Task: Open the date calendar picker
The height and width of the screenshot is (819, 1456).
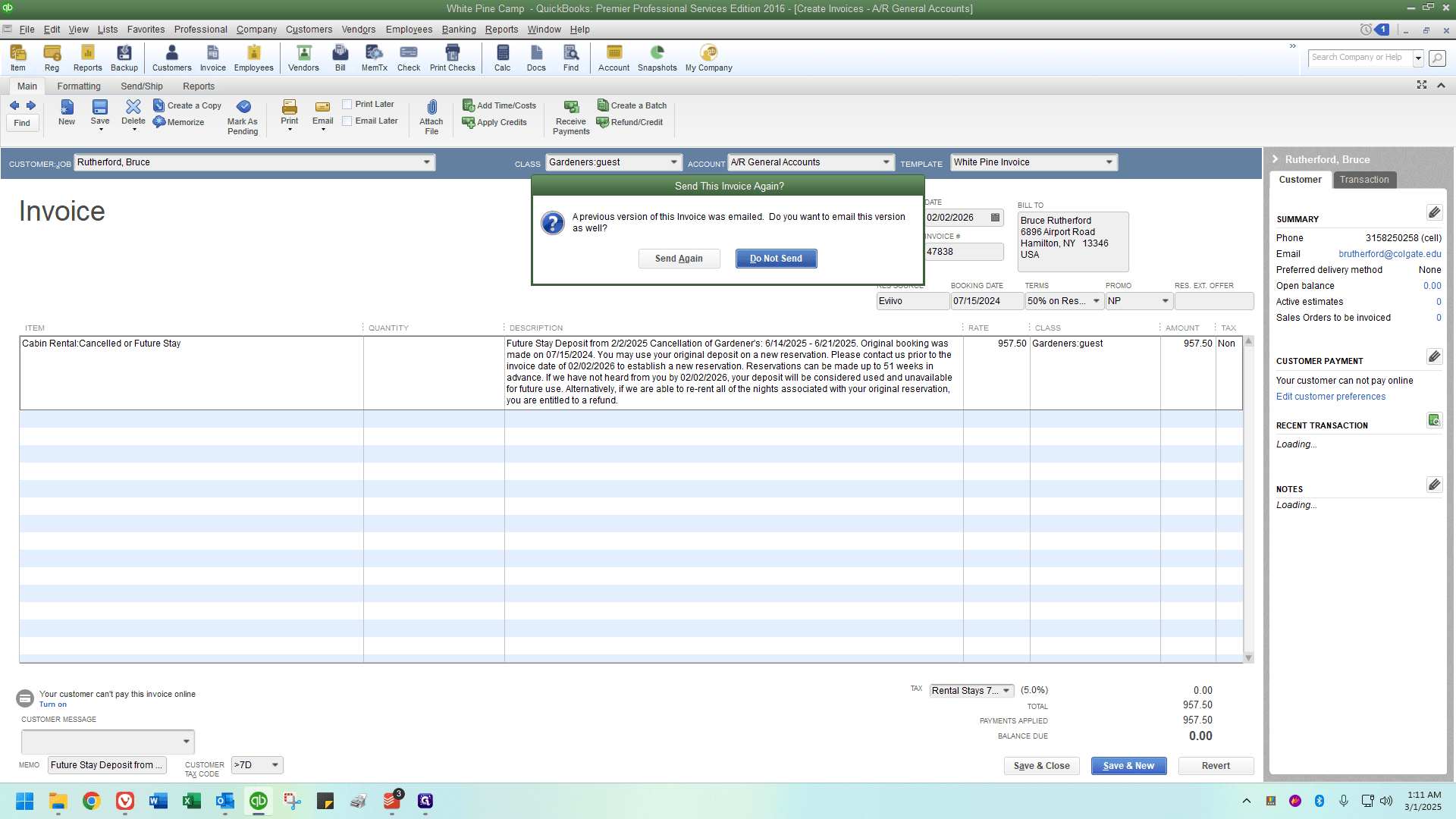Action: [996, 218]
